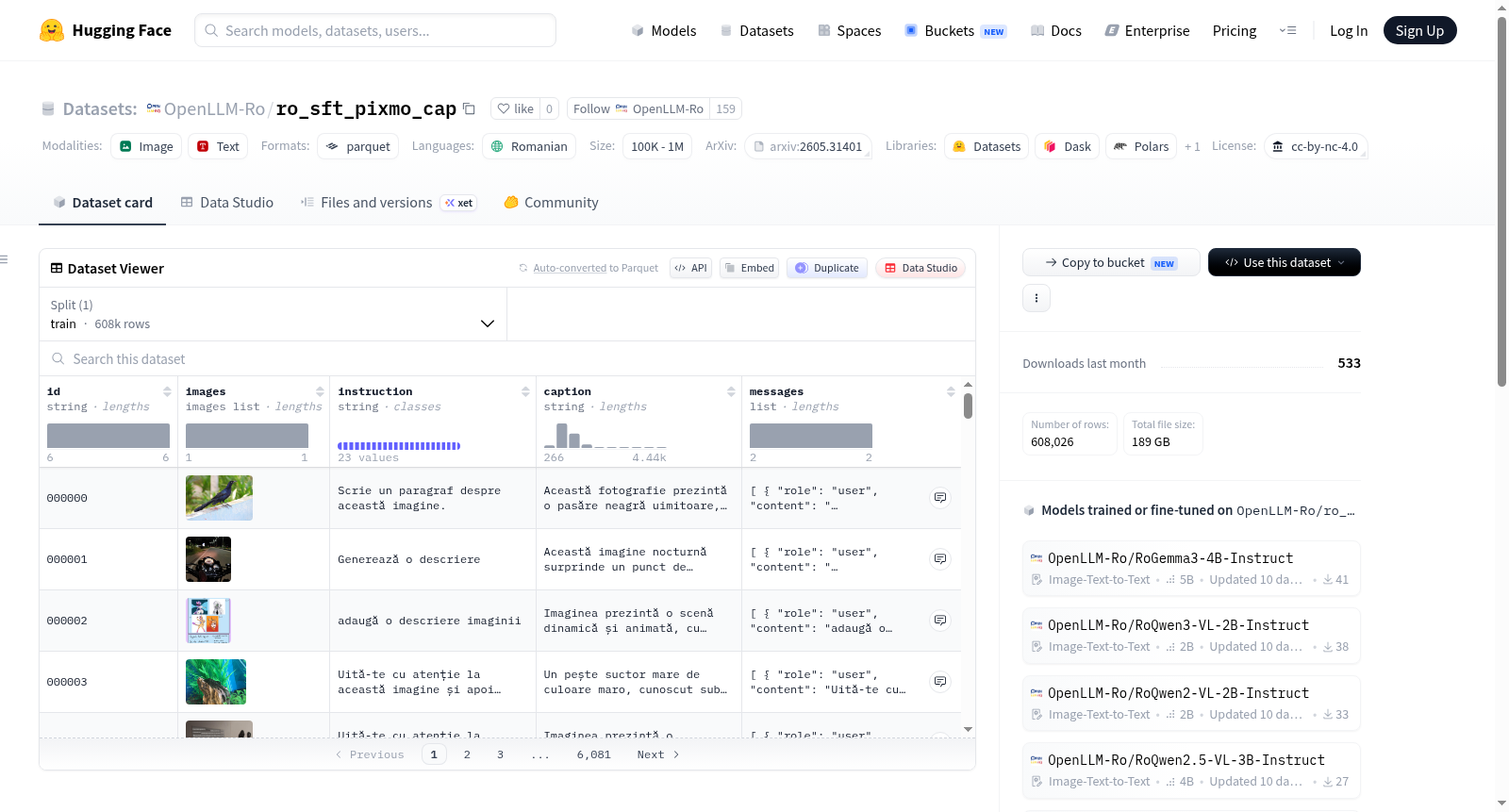
Task: Click the Search this dataset field
Action: pyautogui.click(x=507, y=358)
